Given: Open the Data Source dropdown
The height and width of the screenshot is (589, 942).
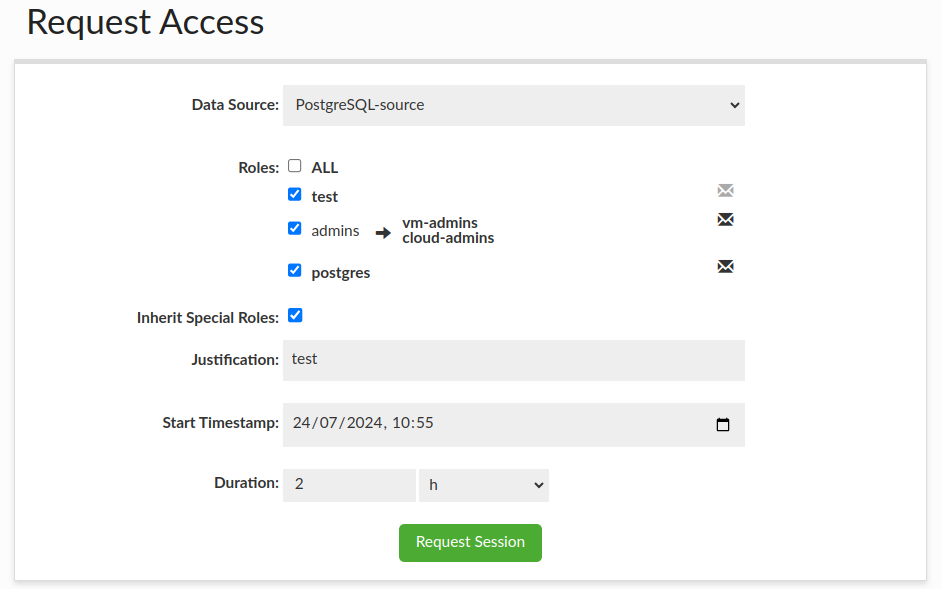Looking at the screenshot, I should (514, 105).
